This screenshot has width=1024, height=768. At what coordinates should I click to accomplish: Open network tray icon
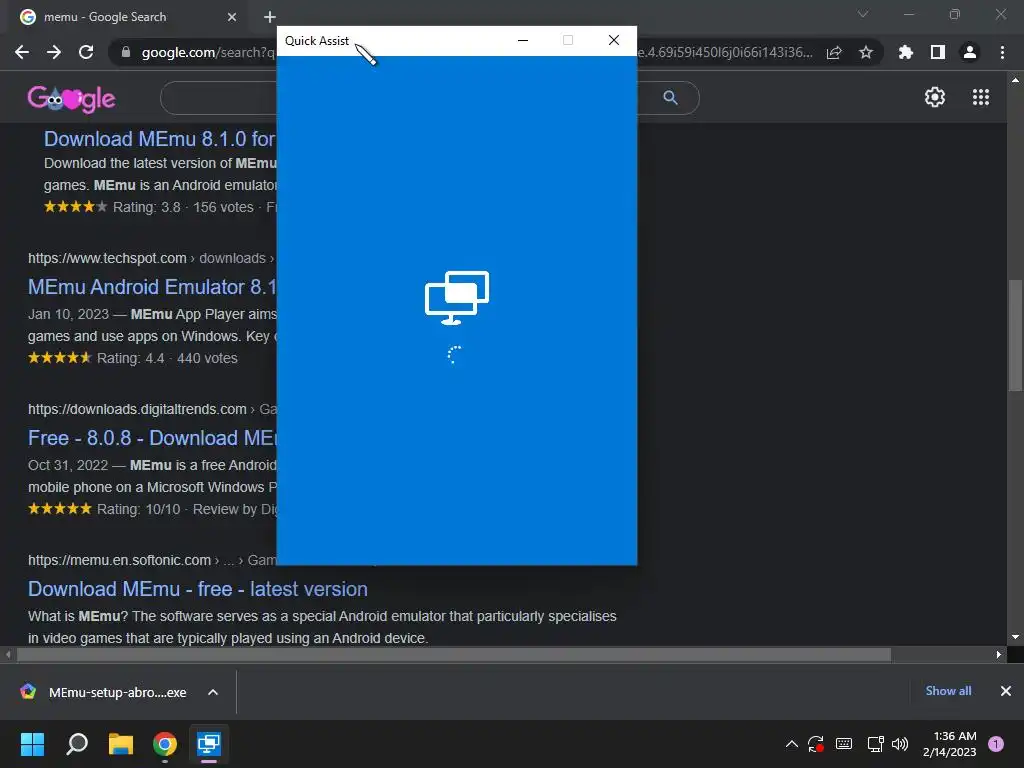[x=875, y=744]
